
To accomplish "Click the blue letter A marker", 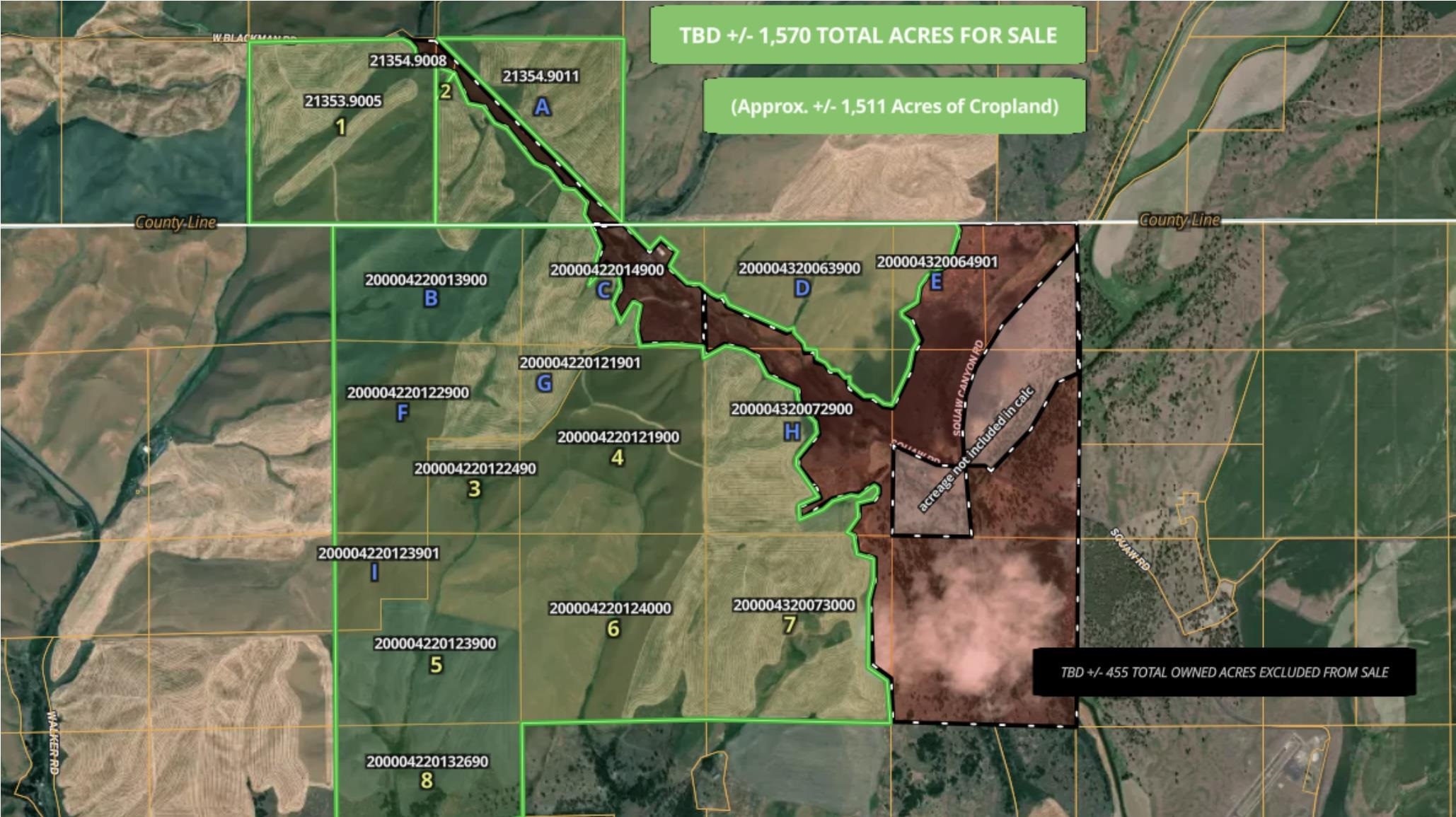I will (x=542, y=107).
